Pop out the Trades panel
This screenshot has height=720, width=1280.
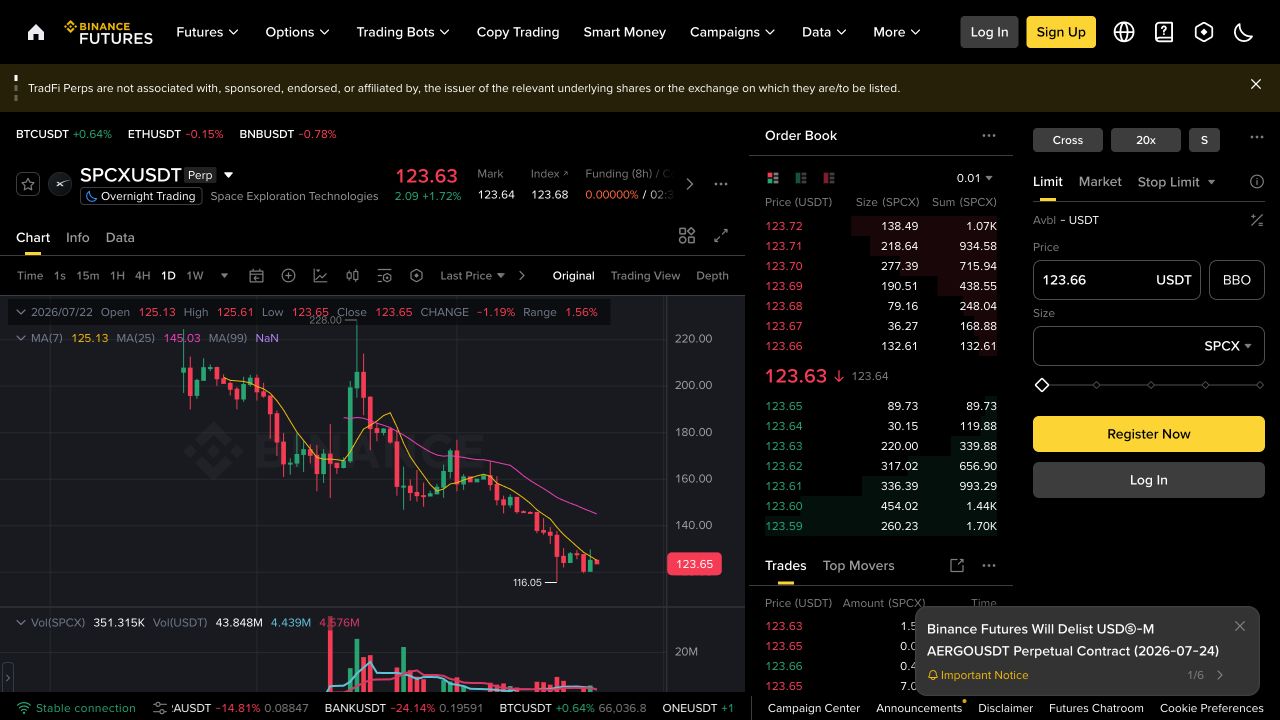click(957, 566)
